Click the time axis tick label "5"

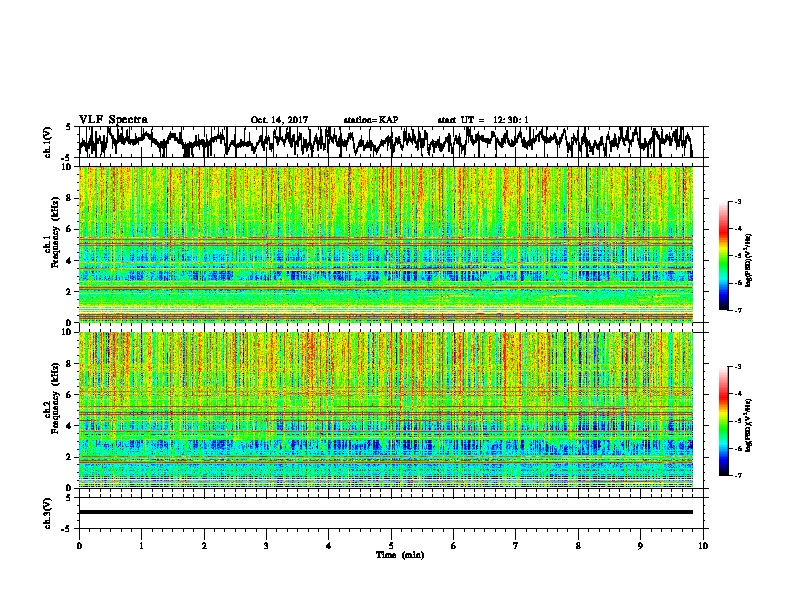pyautogui.click(x=391, y=546)
